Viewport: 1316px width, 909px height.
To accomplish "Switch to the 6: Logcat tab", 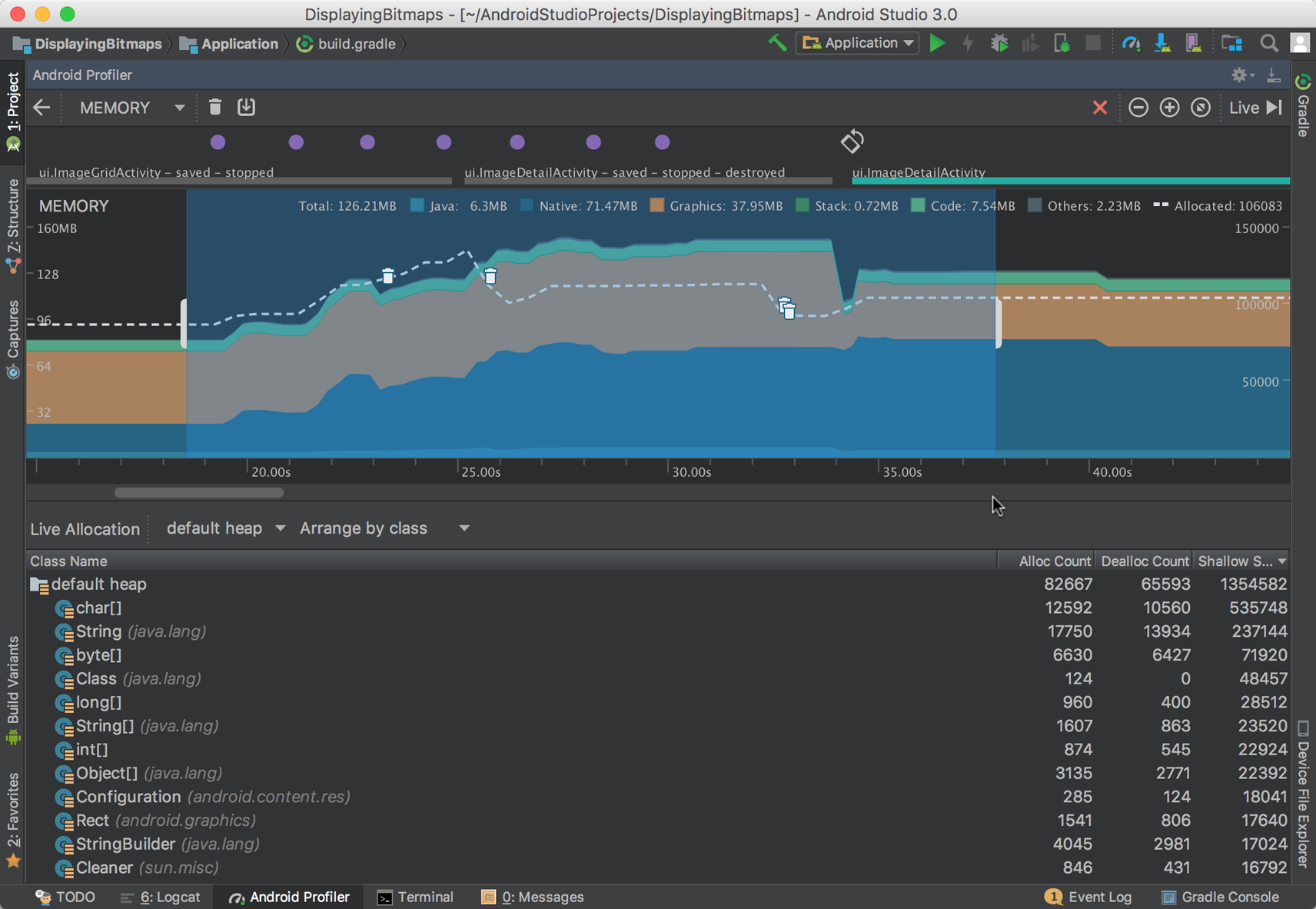I will tap(161, 897).
